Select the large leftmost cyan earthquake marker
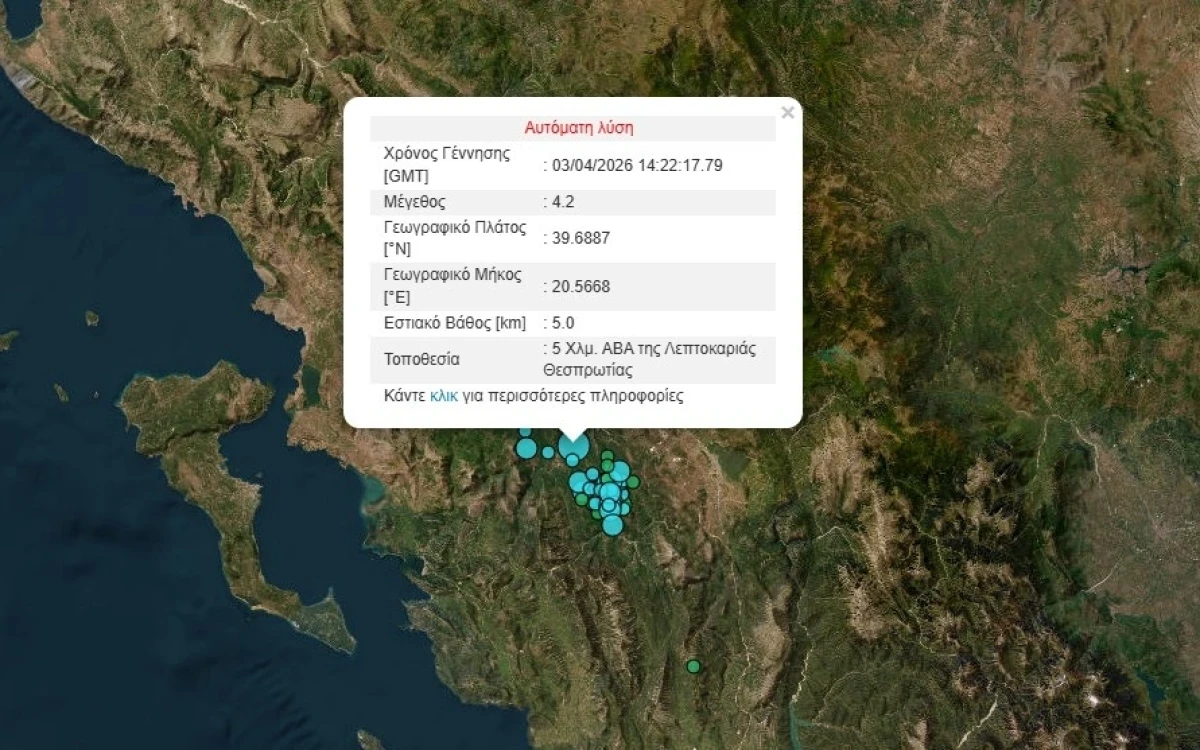 (x=526, y=448)
